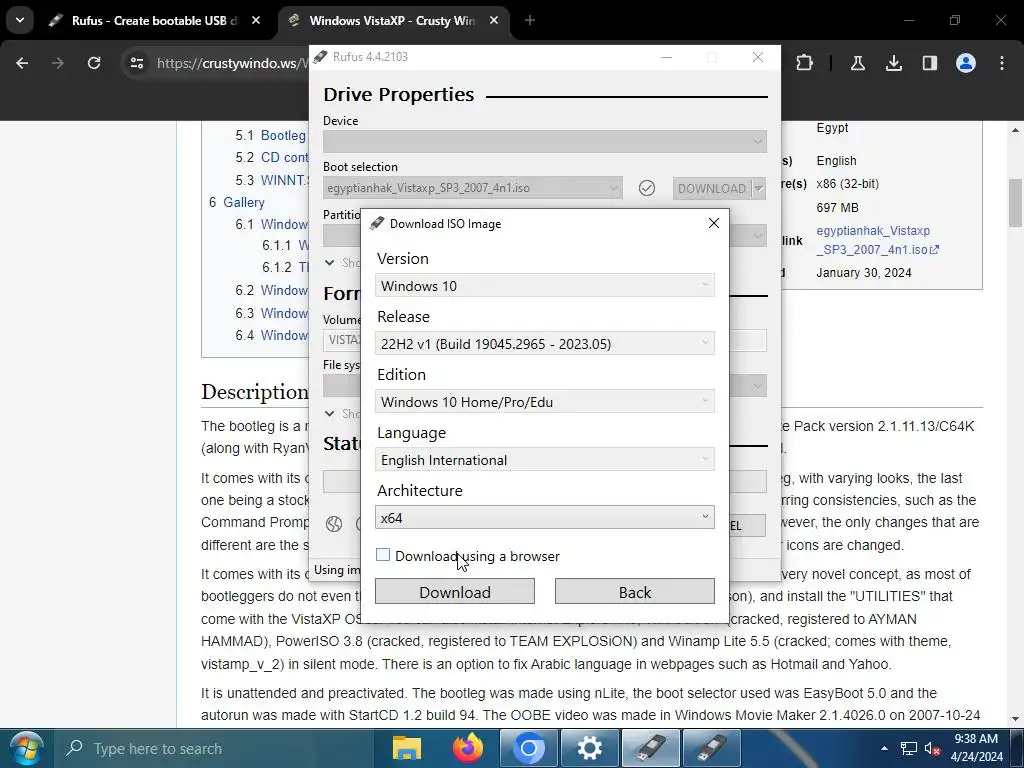Open the tab search dropdown in Chrome
Image resolution: width=1024 pixels, height=768 pixels.
click(x=20, y=20)
